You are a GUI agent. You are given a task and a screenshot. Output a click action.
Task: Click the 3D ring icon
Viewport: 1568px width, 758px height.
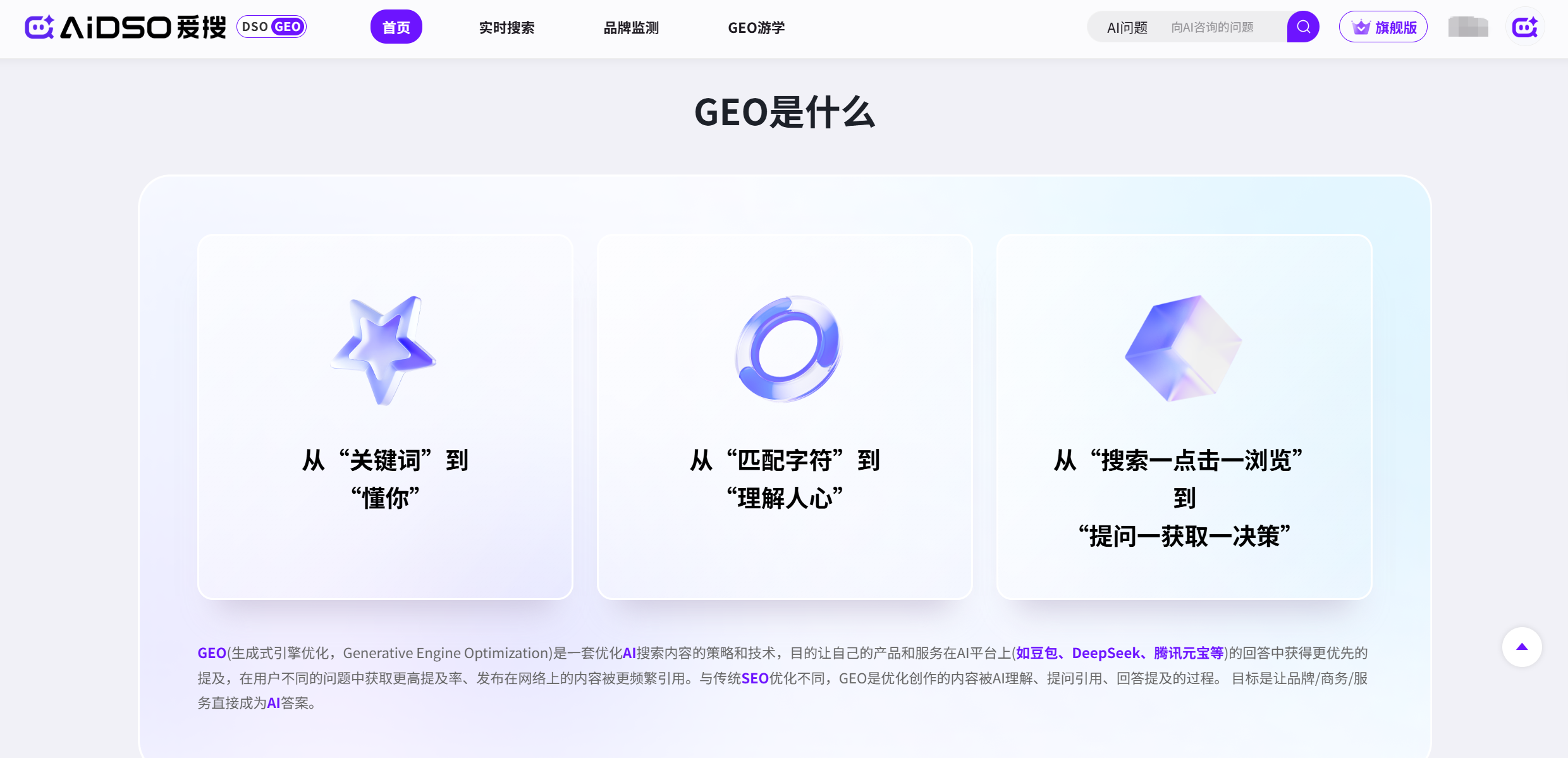coord(788,349)
